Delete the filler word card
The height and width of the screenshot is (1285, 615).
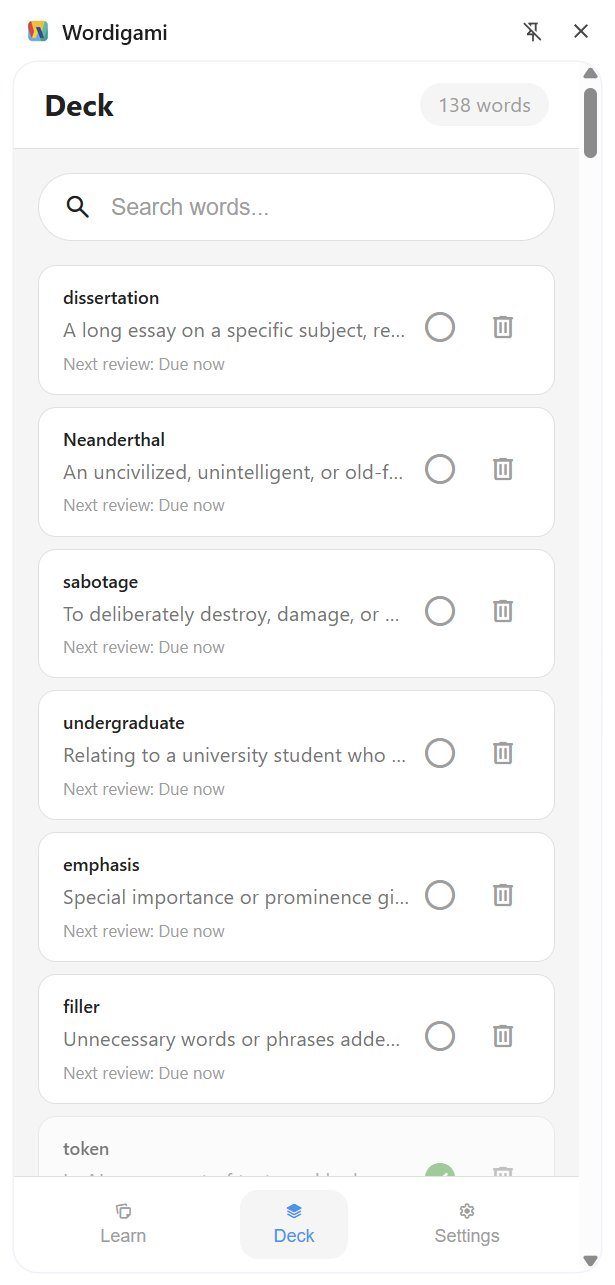(x=503, y=1037)
